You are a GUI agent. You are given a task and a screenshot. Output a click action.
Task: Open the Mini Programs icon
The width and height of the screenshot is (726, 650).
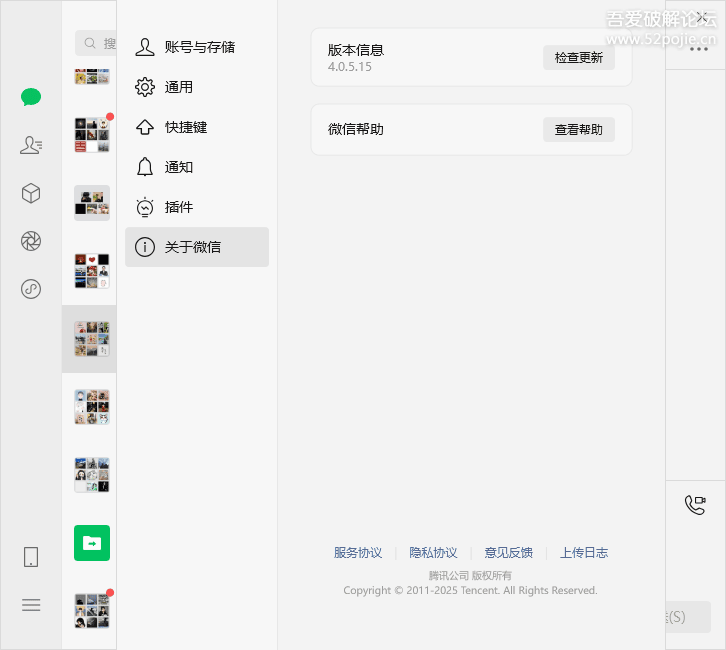click(x=31, y=289)
